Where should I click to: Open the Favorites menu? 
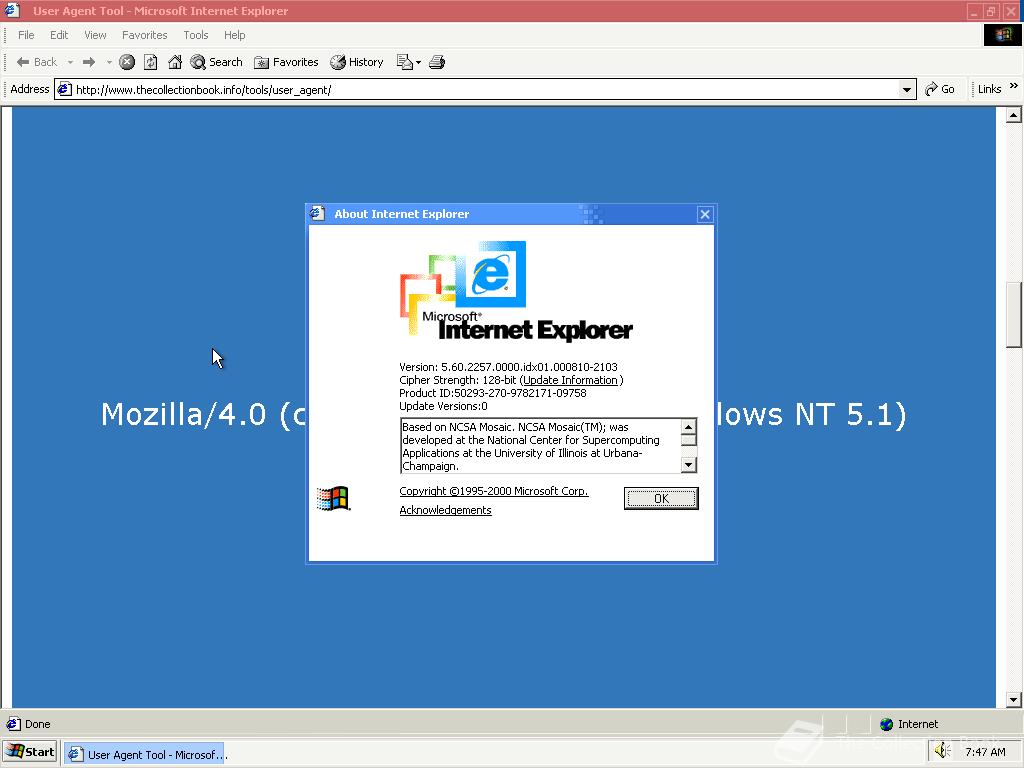pyautogui.click(x=144, y=35)
